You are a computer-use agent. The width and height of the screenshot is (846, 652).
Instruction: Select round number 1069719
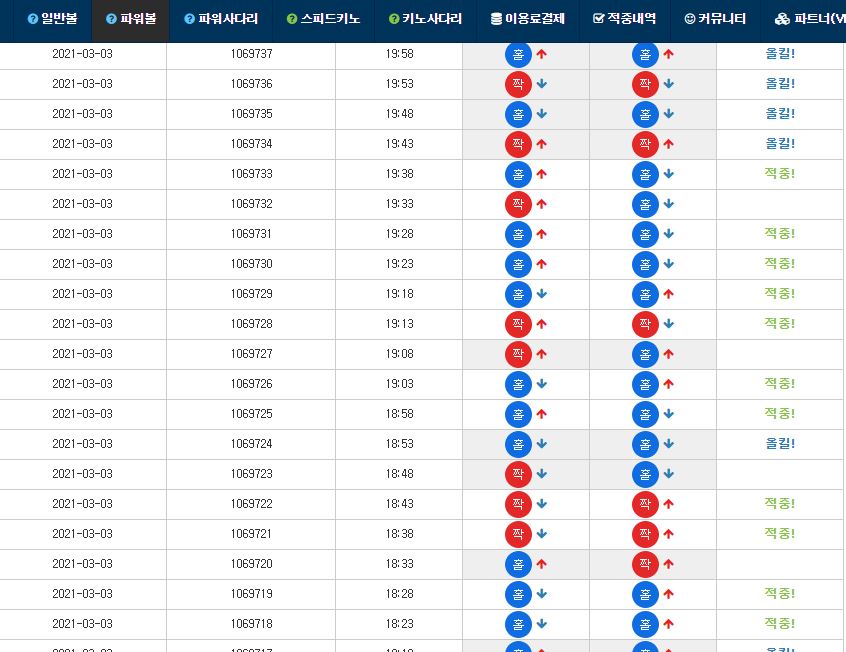click(x=251, y=594)
